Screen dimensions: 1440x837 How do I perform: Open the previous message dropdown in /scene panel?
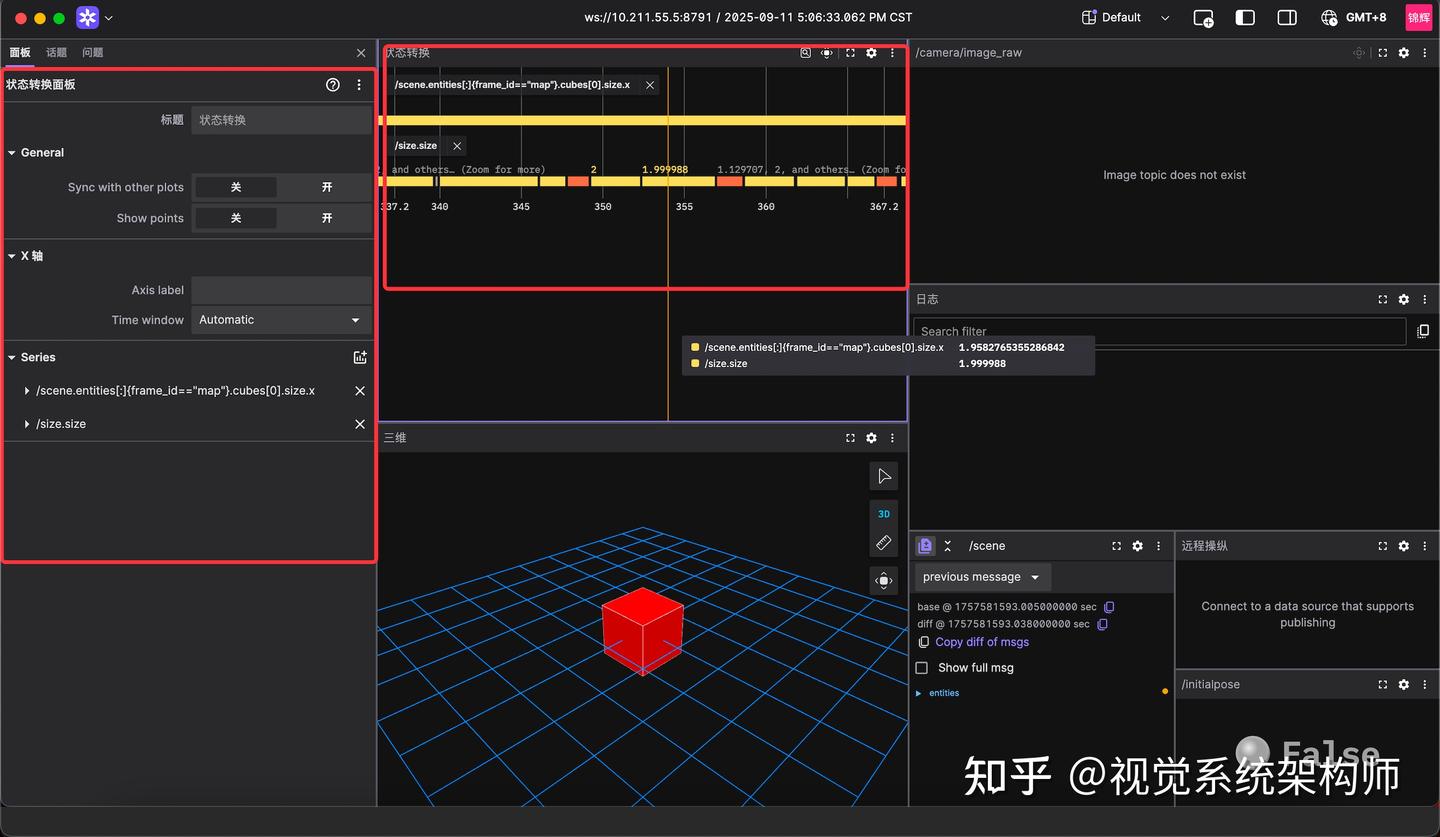click(980, 577)
